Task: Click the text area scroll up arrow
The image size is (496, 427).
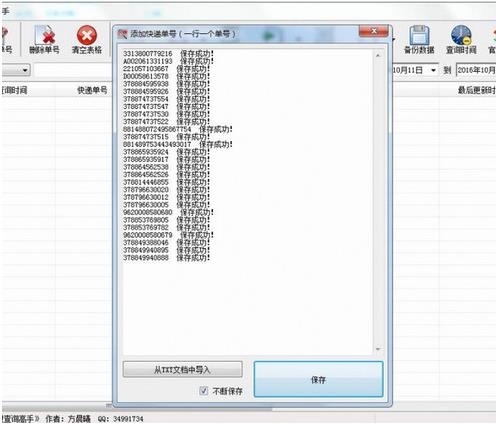Action: click(x=378, y=55)
